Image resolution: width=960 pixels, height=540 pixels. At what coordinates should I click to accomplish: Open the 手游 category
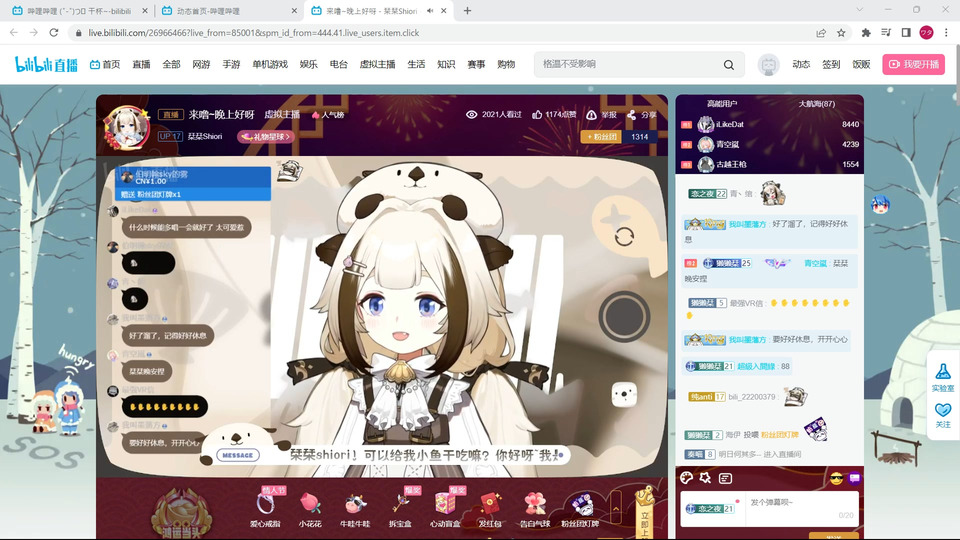tap(231, 64)
